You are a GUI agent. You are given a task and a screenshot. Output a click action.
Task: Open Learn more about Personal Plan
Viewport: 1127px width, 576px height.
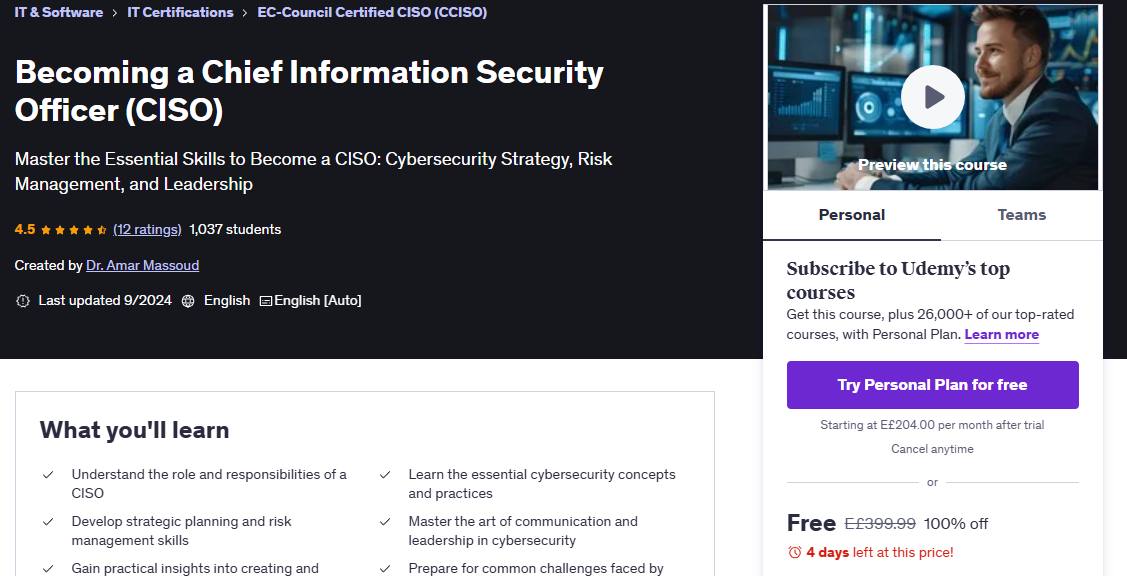coord(1001,334)
